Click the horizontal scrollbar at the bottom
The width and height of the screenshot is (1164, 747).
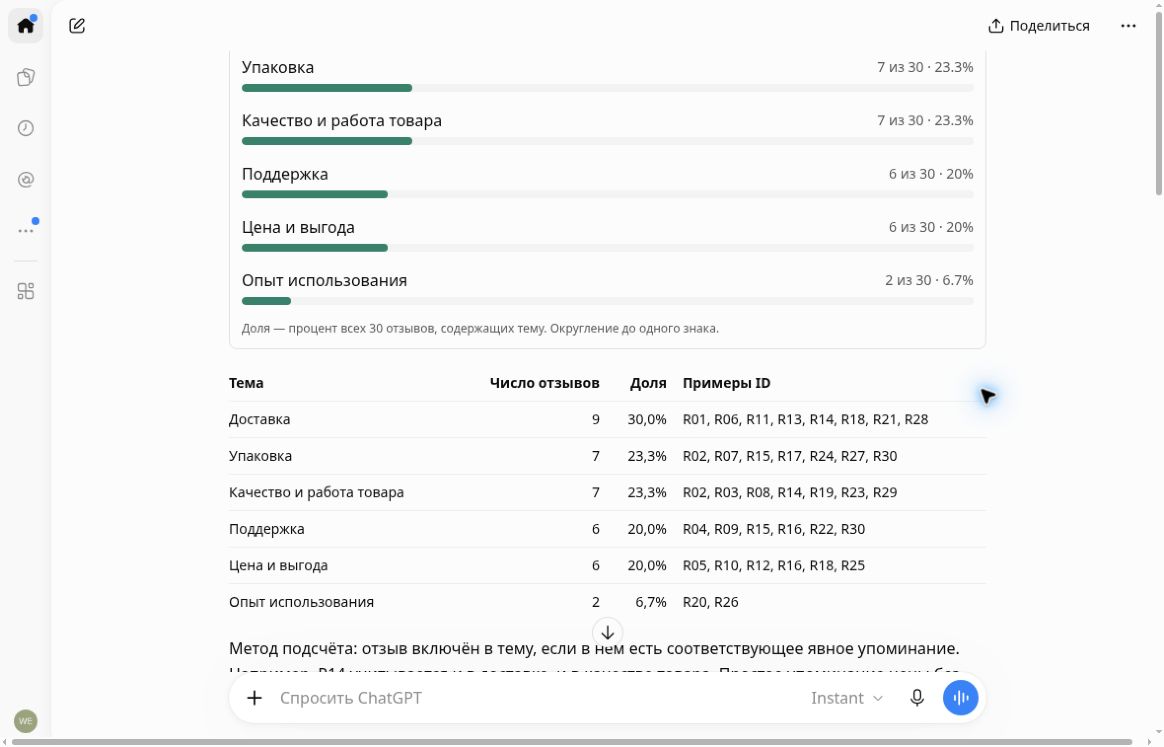572,742
